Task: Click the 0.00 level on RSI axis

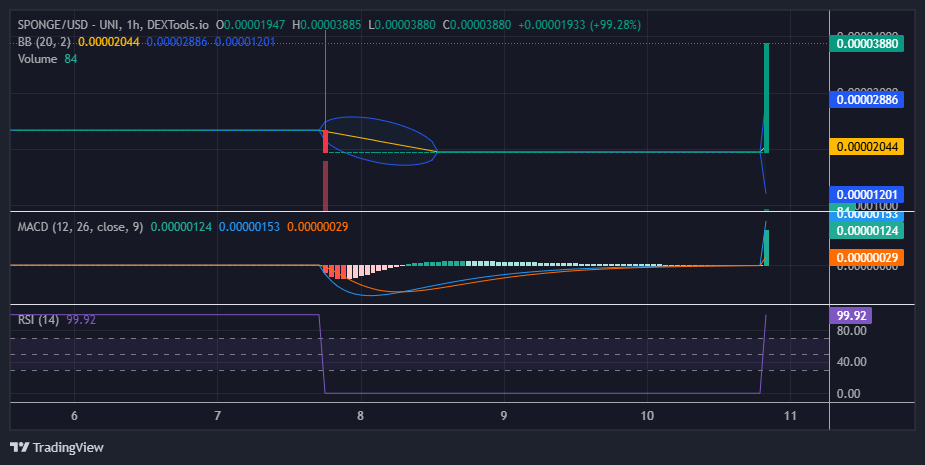Action: click(848, 394)
